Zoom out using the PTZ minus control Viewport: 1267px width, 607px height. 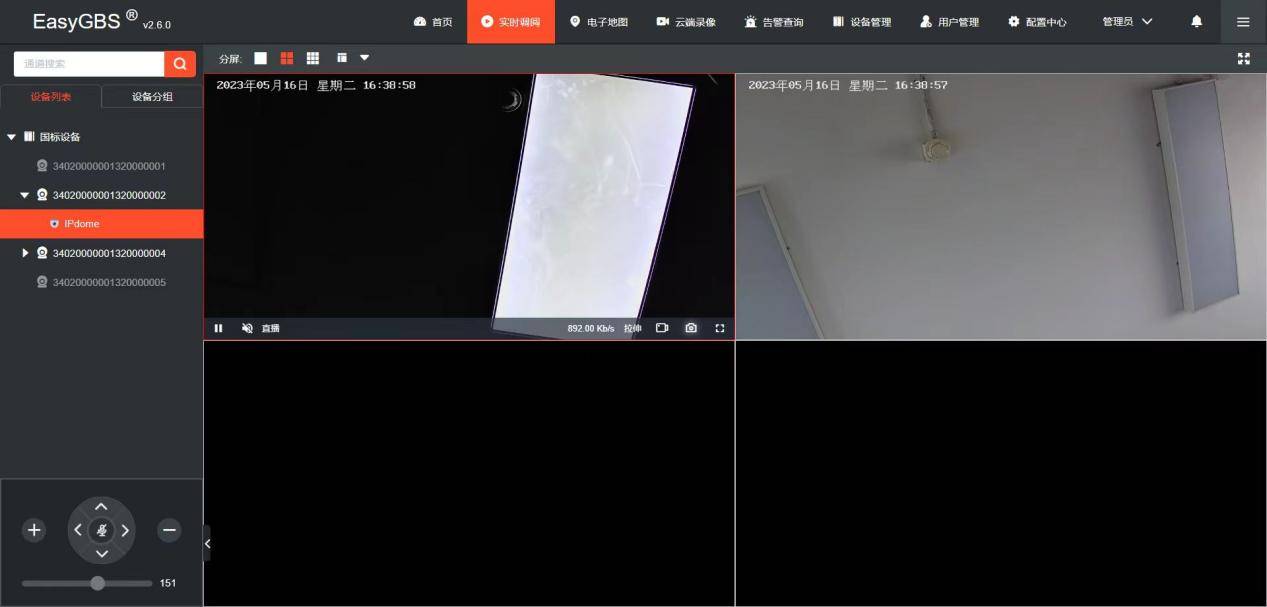168,530
